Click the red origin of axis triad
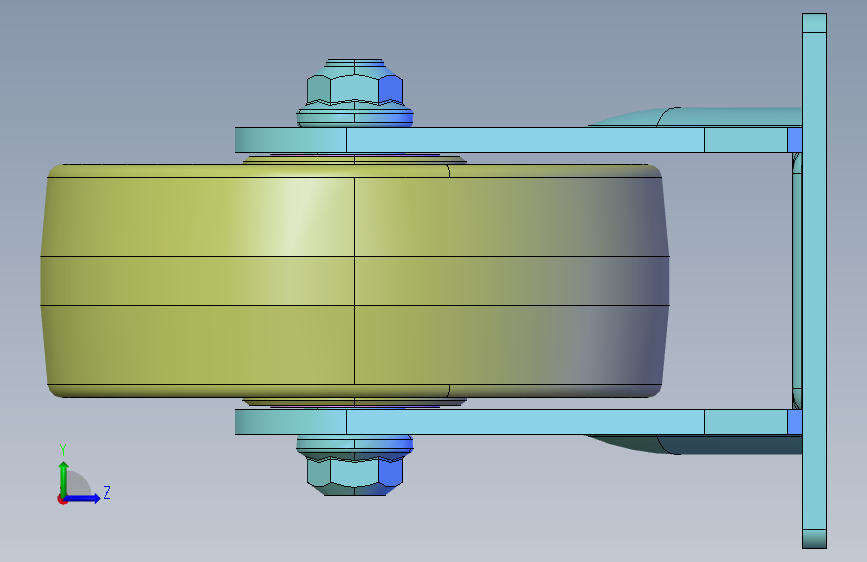This screenshot has height=562, width=867. [62, 500]
